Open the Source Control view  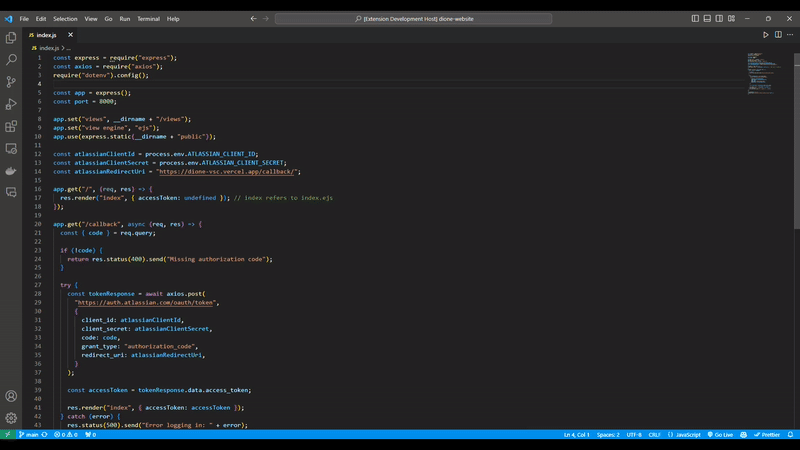point(11,82)
